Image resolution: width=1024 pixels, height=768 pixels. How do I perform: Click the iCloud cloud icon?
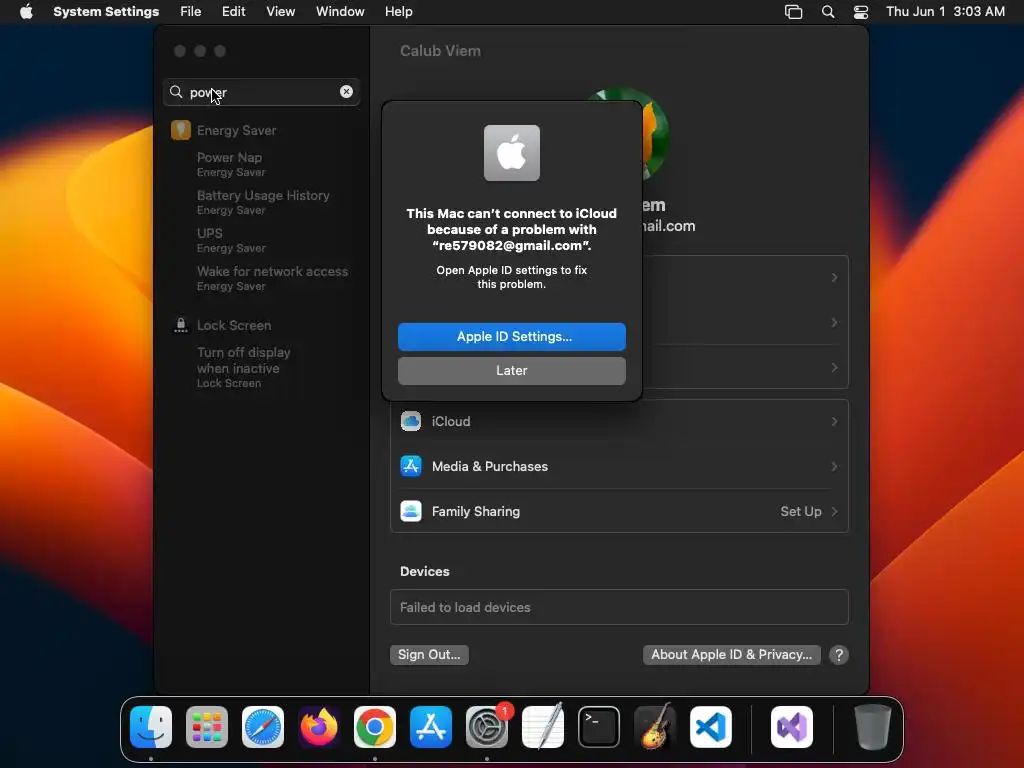click(411, 421)
